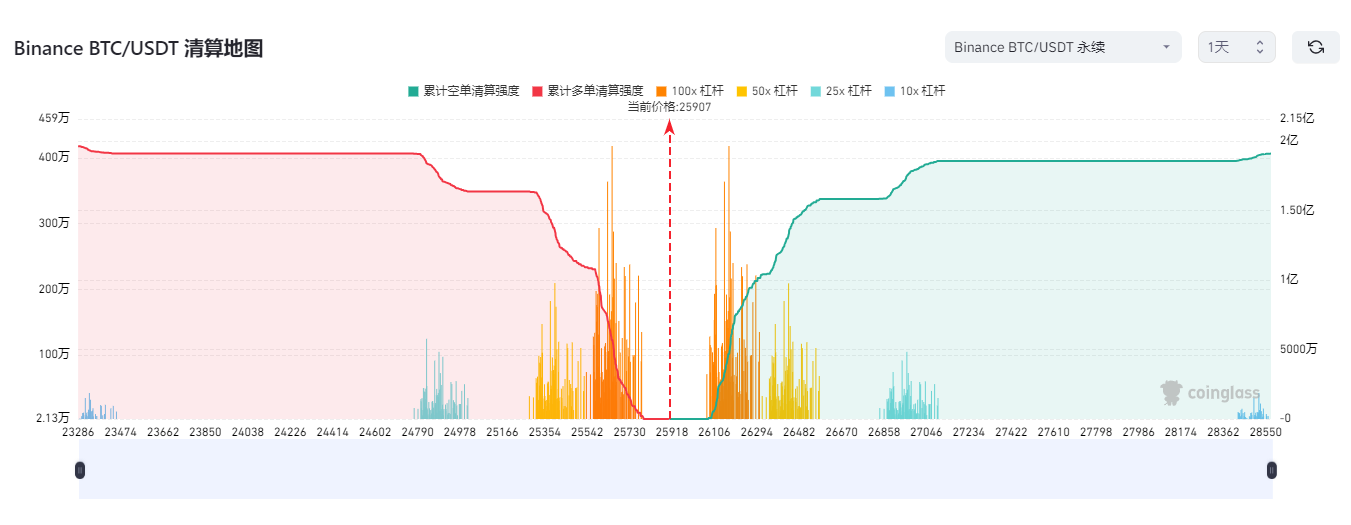The height and width of the screenshot is (525, 1351).
Task: Click the 23286 x-axis label
Action: click(x=78, y=432)
